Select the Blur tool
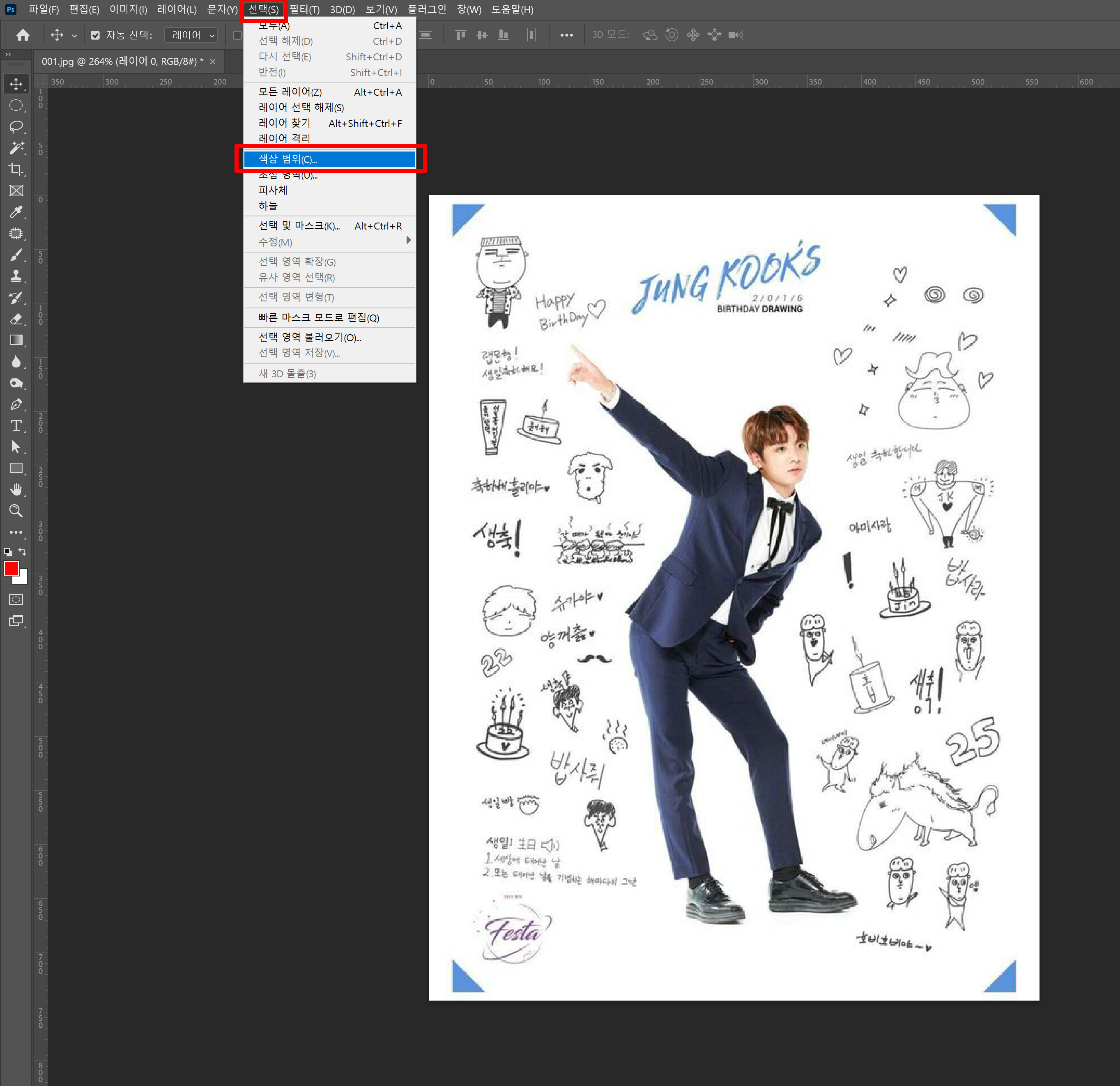 (x=16, y=362)
